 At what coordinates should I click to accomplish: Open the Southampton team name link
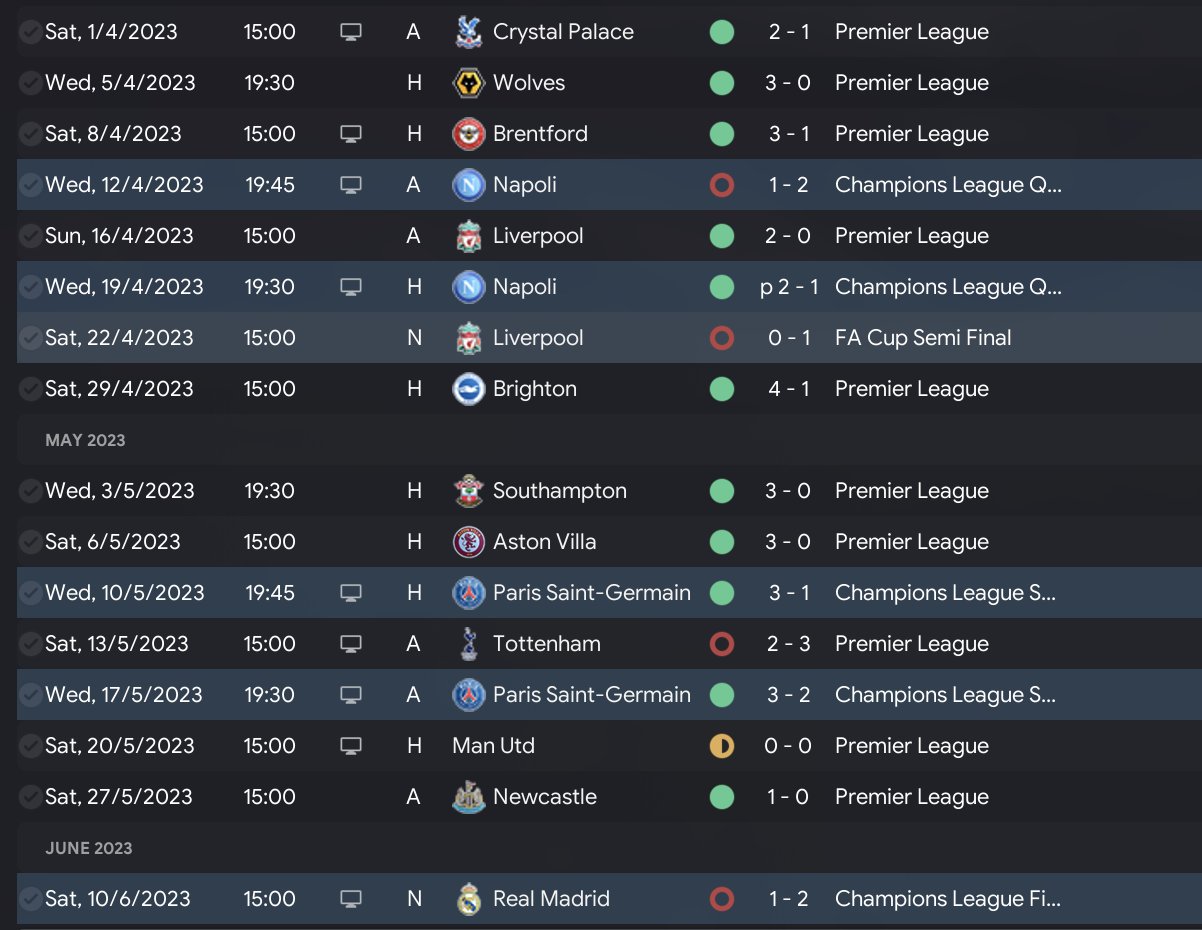(x=559, y=491)
